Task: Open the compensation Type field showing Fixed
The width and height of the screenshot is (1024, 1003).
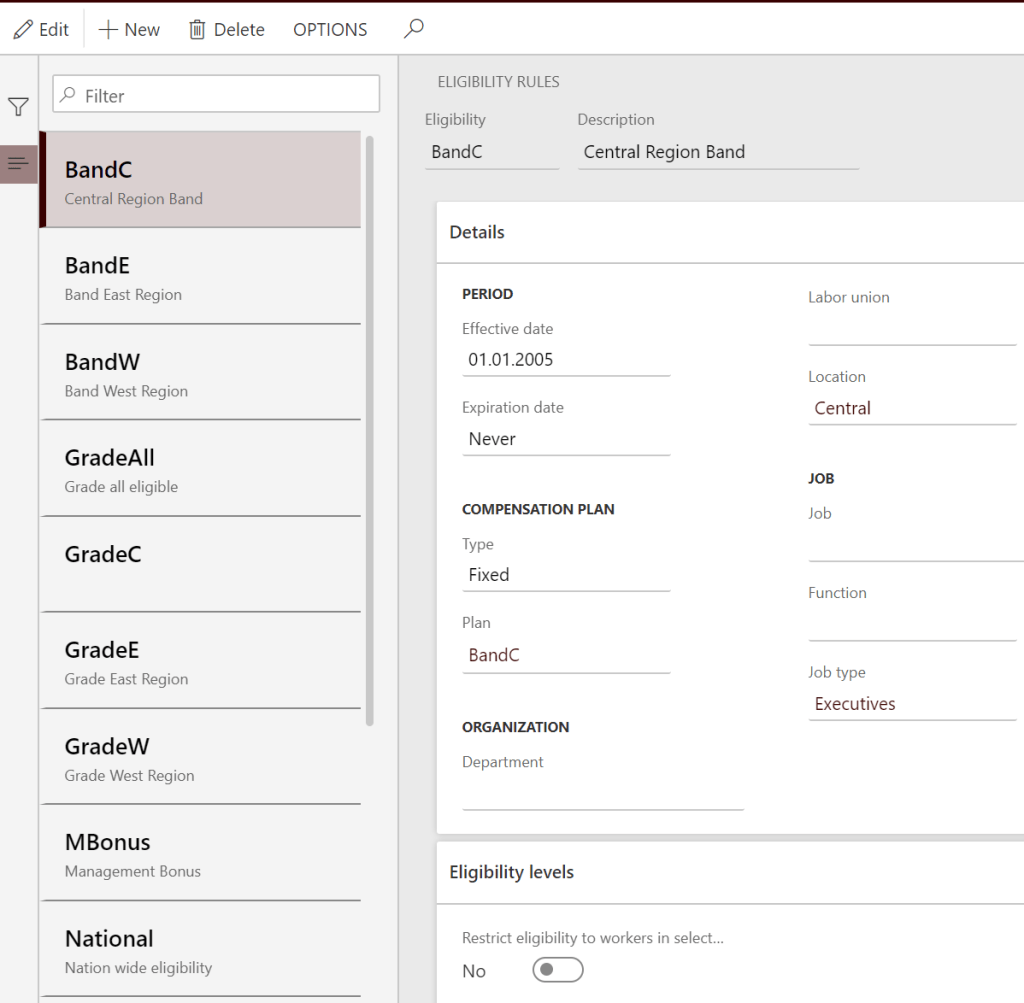Action: coord(565,575)
